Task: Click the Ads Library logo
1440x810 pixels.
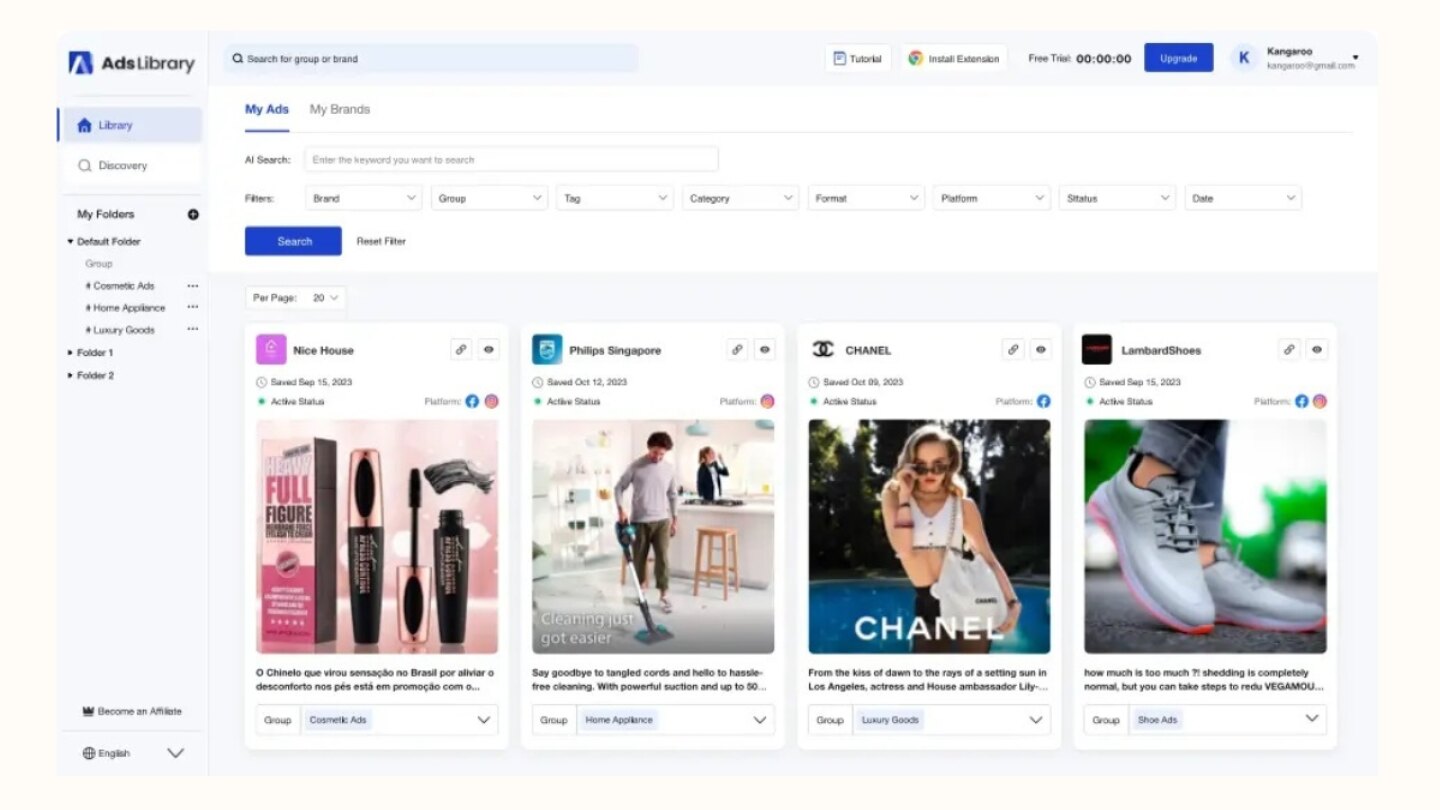Action: [131, 63]
